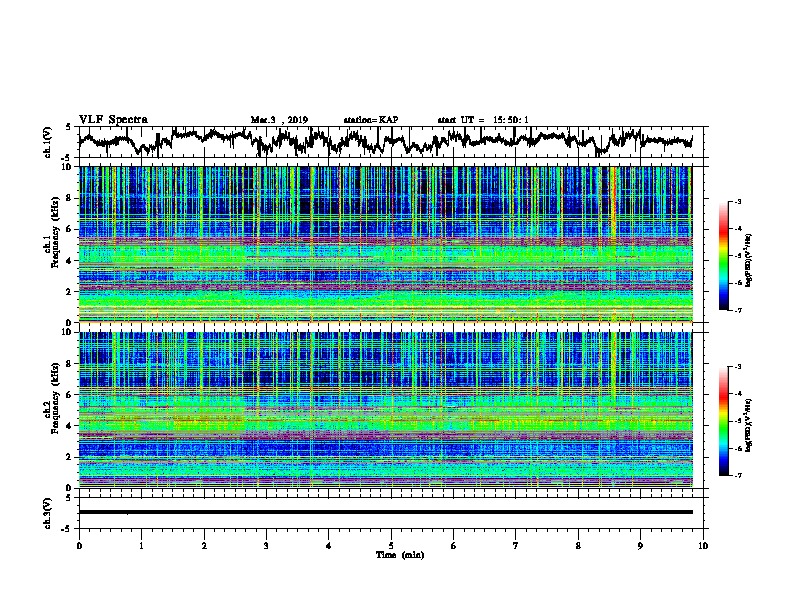Viewport: 792px width, 612px height.
Task: Click the time axis tick label "5"
Action: point(391,546)
